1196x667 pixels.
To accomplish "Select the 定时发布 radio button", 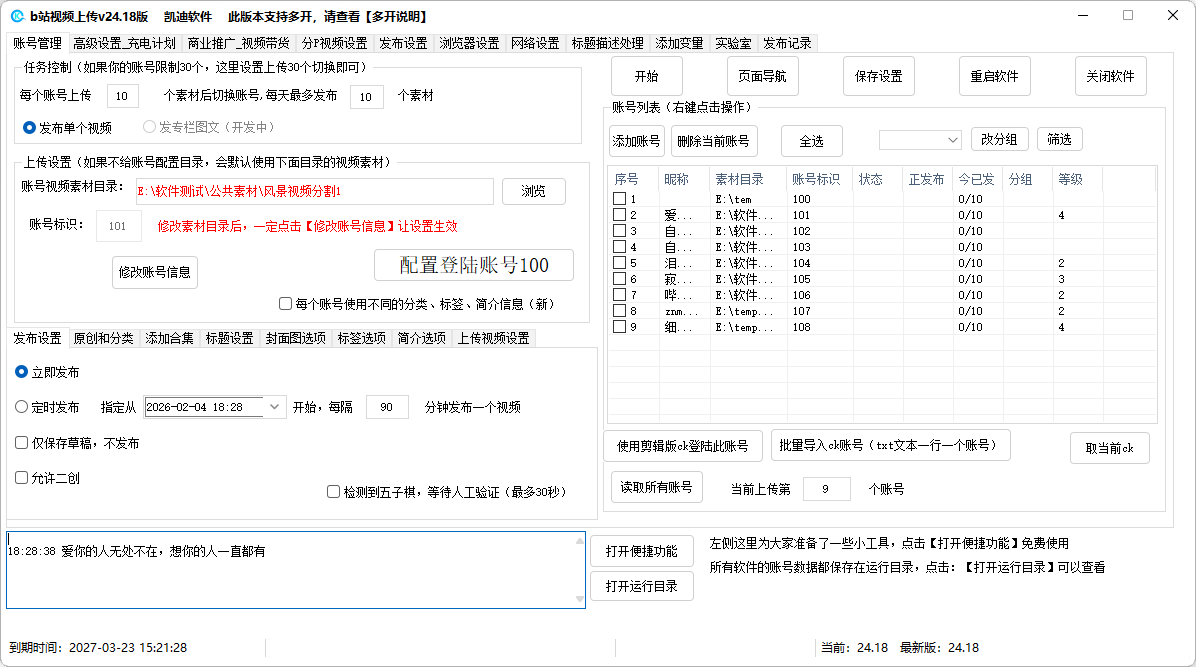I will coord(22,407).
